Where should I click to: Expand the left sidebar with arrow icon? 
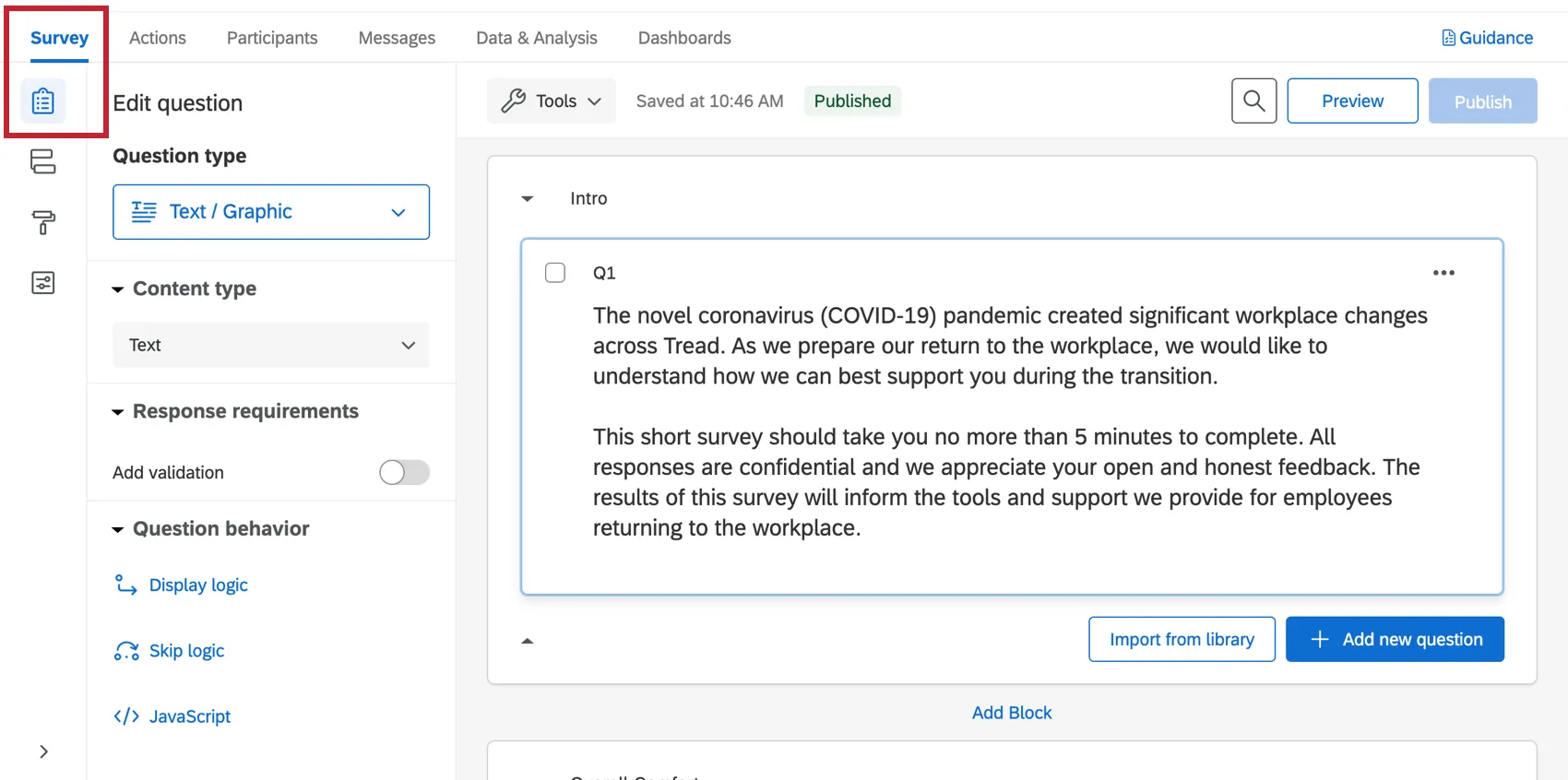(43, 751)
